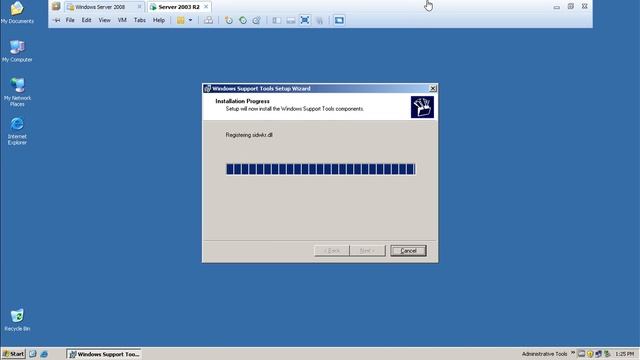Select My Computer desktop icon
Viewport: 640px width, 360px height.
pyautogui.click(x=17, y=51)
